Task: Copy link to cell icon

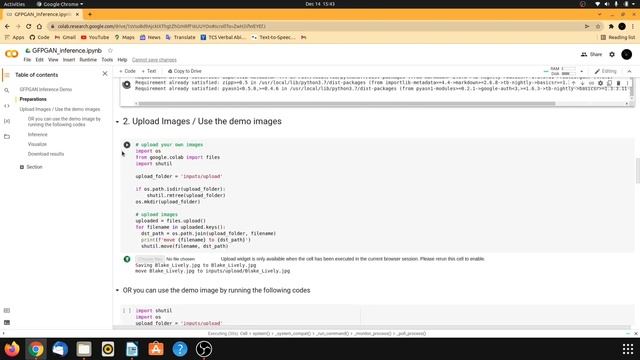Action: (x=591, y=83)
